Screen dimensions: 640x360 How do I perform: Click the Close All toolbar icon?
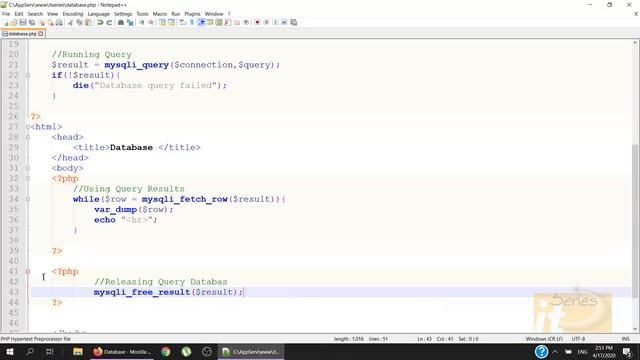click(x=50, y=22)
